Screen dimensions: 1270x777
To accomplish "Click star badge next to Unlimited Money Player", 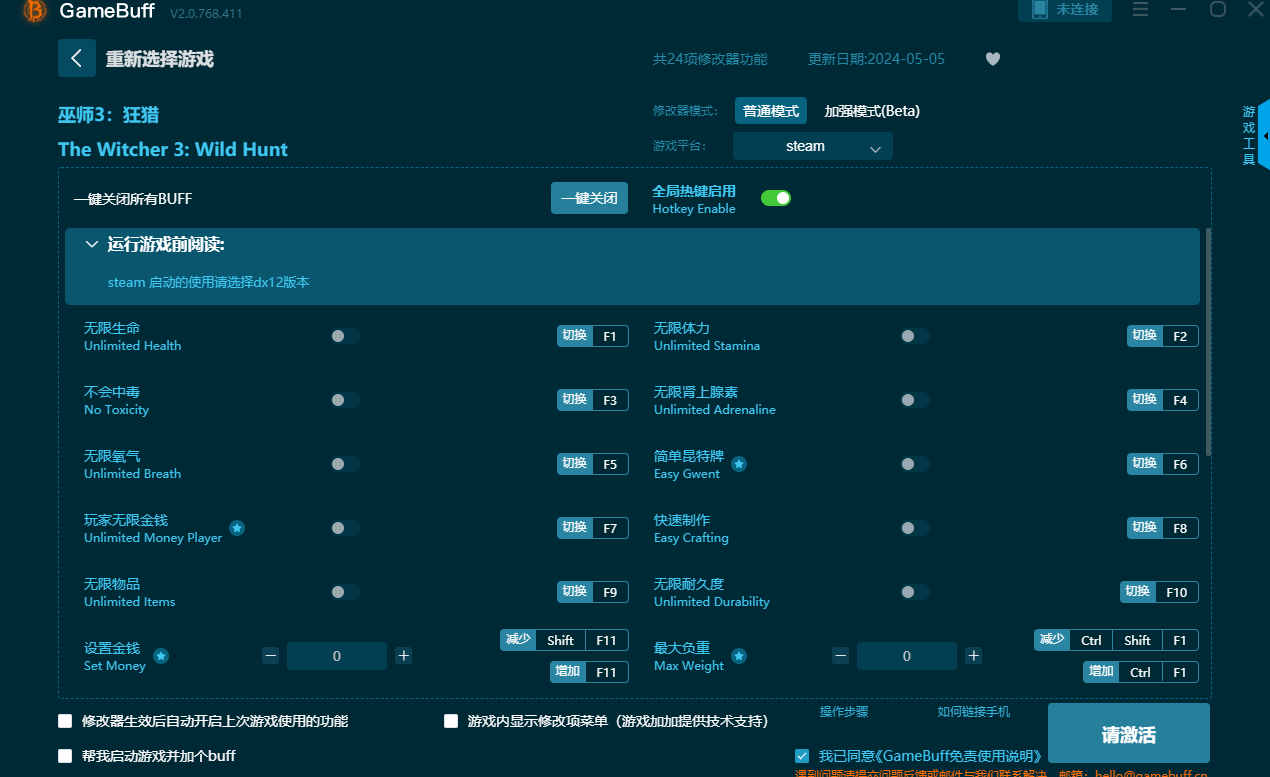I will pos(237,528).
